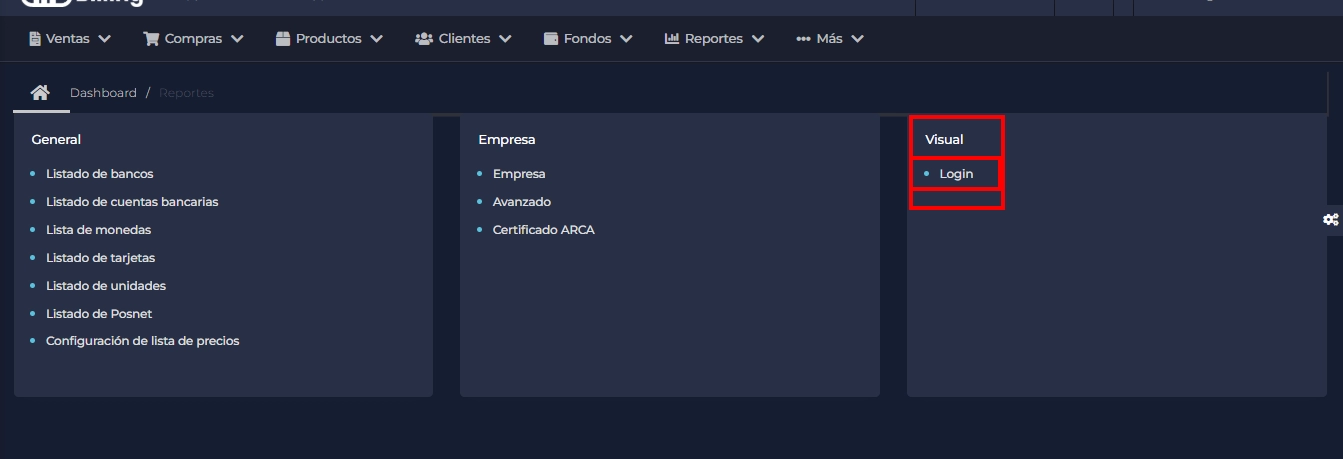1343x459 pixels.
Task: Open the settings gears side tab
Action: pos(1330,219)
